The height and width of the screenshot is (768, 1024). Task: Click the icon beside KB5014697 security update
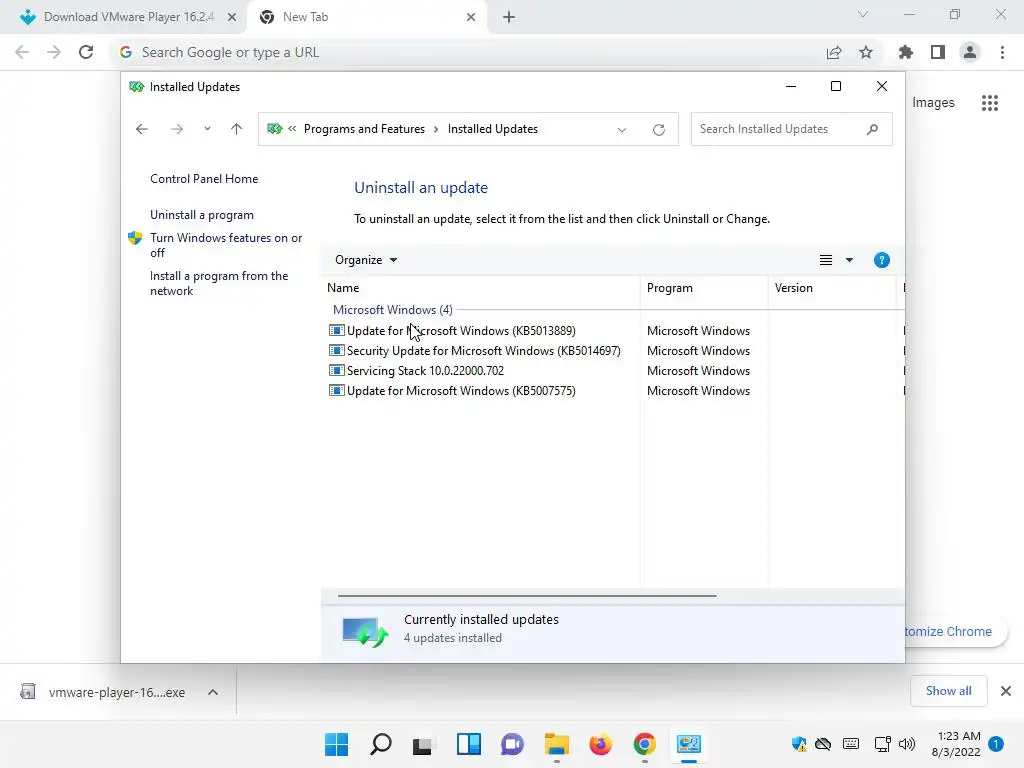point(336,351)
